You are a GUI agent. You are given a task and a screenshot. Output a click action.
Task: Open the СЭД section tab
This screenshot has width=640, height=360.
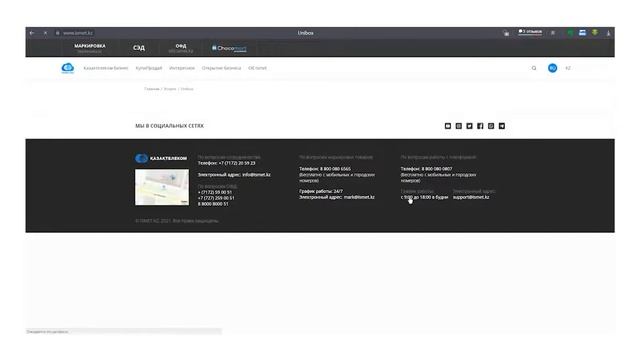pyautogui.click(x=139, y=48)
